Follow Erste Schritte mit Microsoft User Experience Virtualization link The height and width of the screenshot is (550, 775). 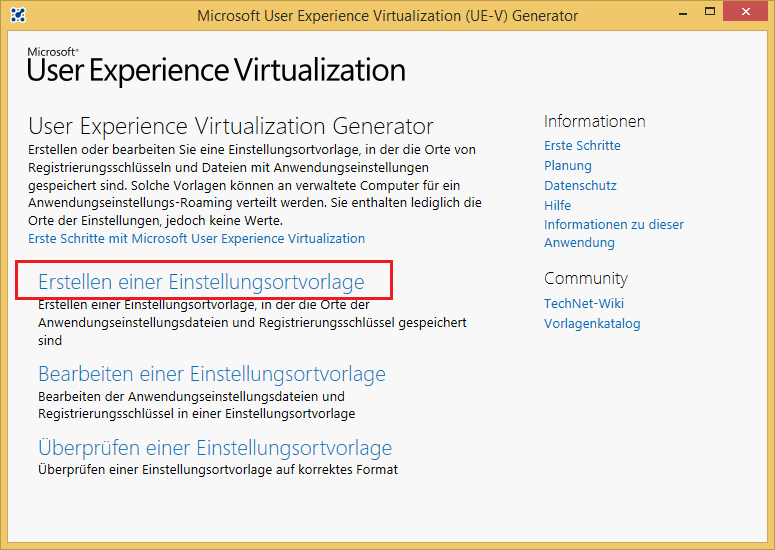[196, 239]
